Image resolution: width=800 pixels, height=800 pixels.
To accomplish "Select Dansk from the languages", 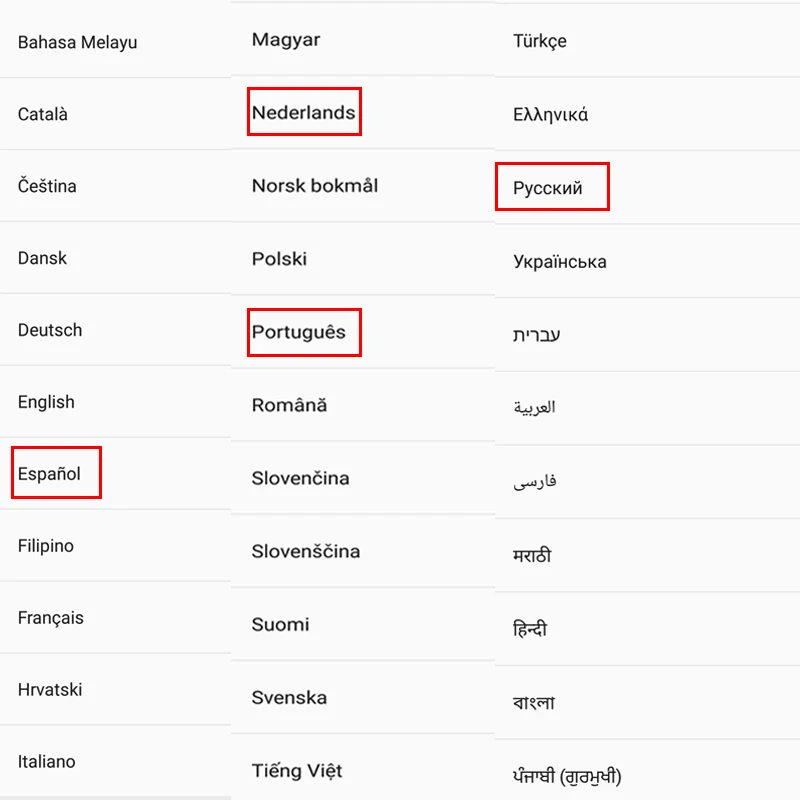I will point(42,258).
